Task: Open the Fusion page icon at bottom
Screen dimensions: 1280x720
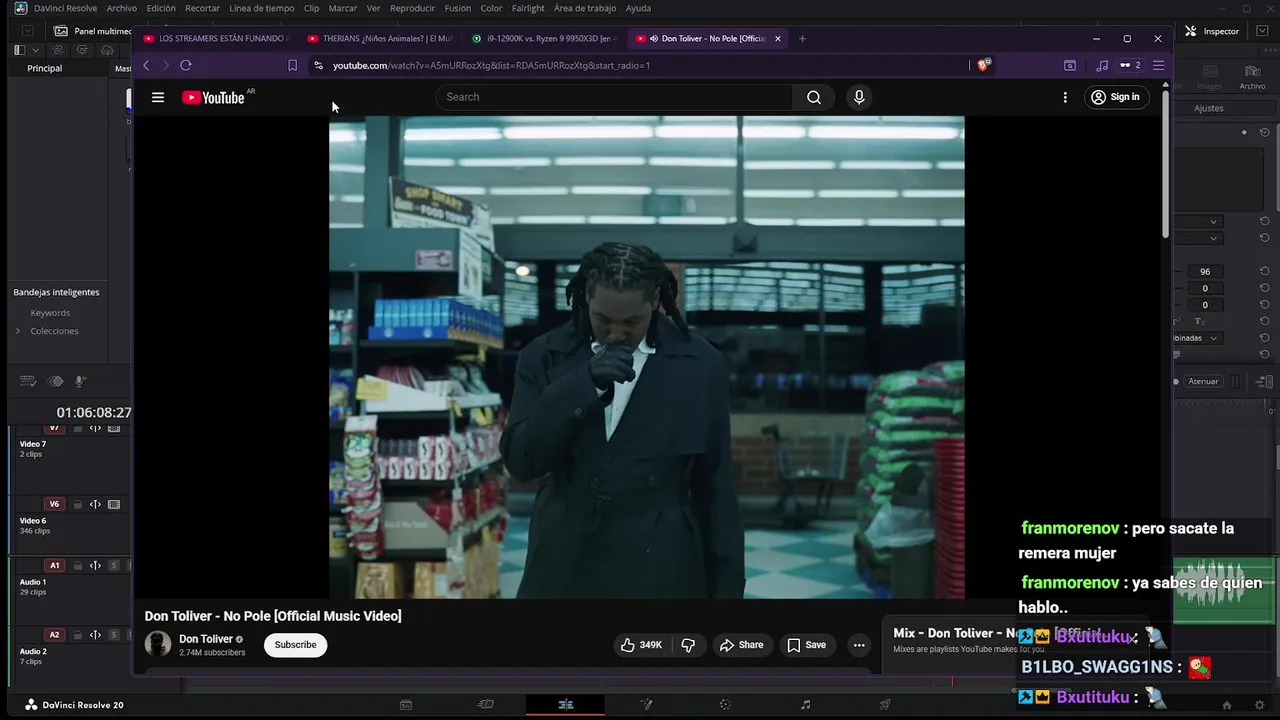Action: point(646,705)
